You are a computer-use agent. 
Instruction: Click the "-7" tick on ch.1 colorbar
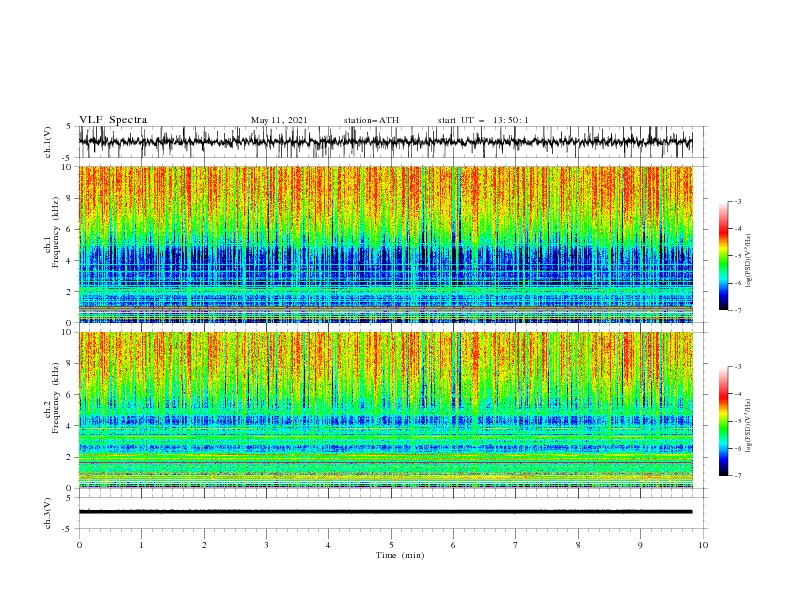click(x=737, y=310)
